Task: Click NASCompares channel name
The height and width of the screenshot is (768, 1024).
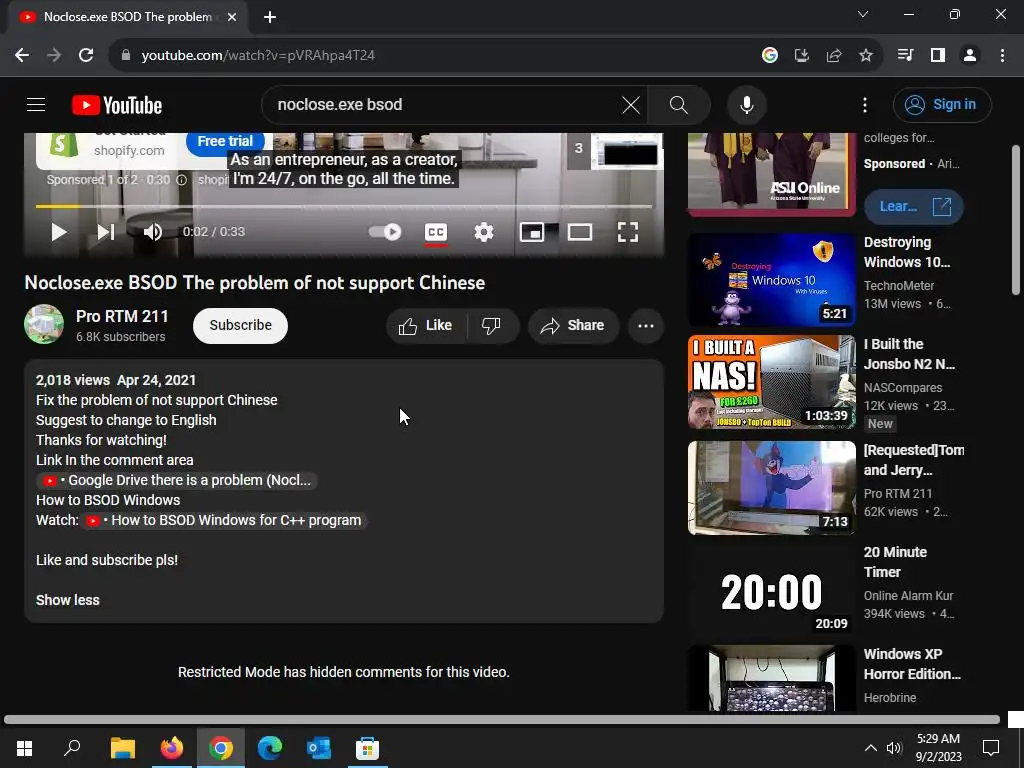Action: point(903,387)
